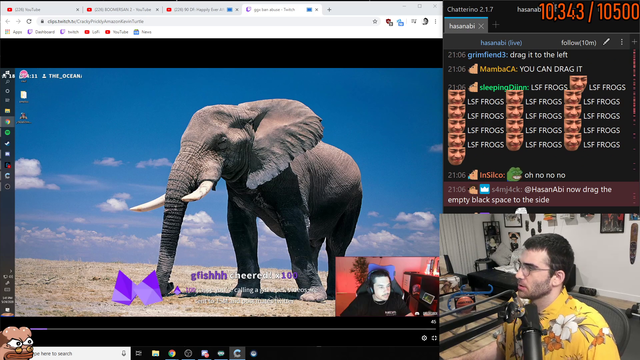Click the webcam overlay inside the clip
Image resolution: width=640 pixels, height=360 pixels.
point(387,287)
